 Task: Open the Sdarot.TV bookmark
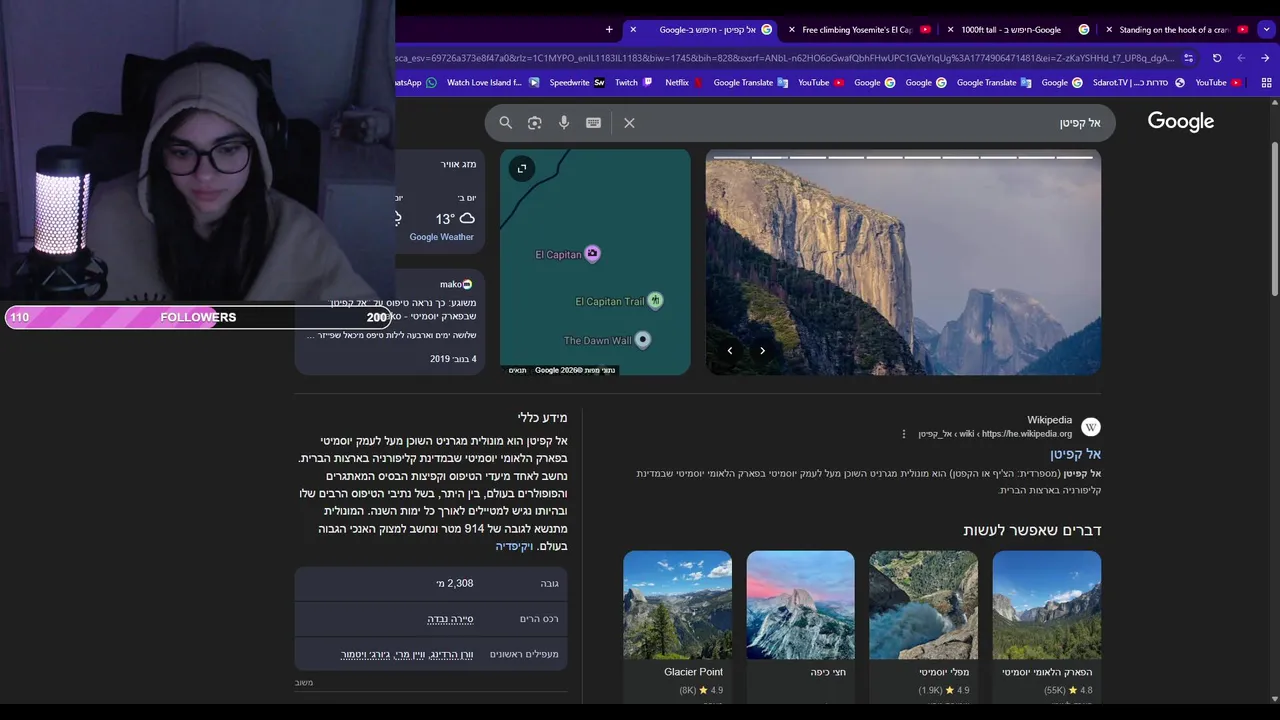pyautogui.click(x=1139, y=83)
